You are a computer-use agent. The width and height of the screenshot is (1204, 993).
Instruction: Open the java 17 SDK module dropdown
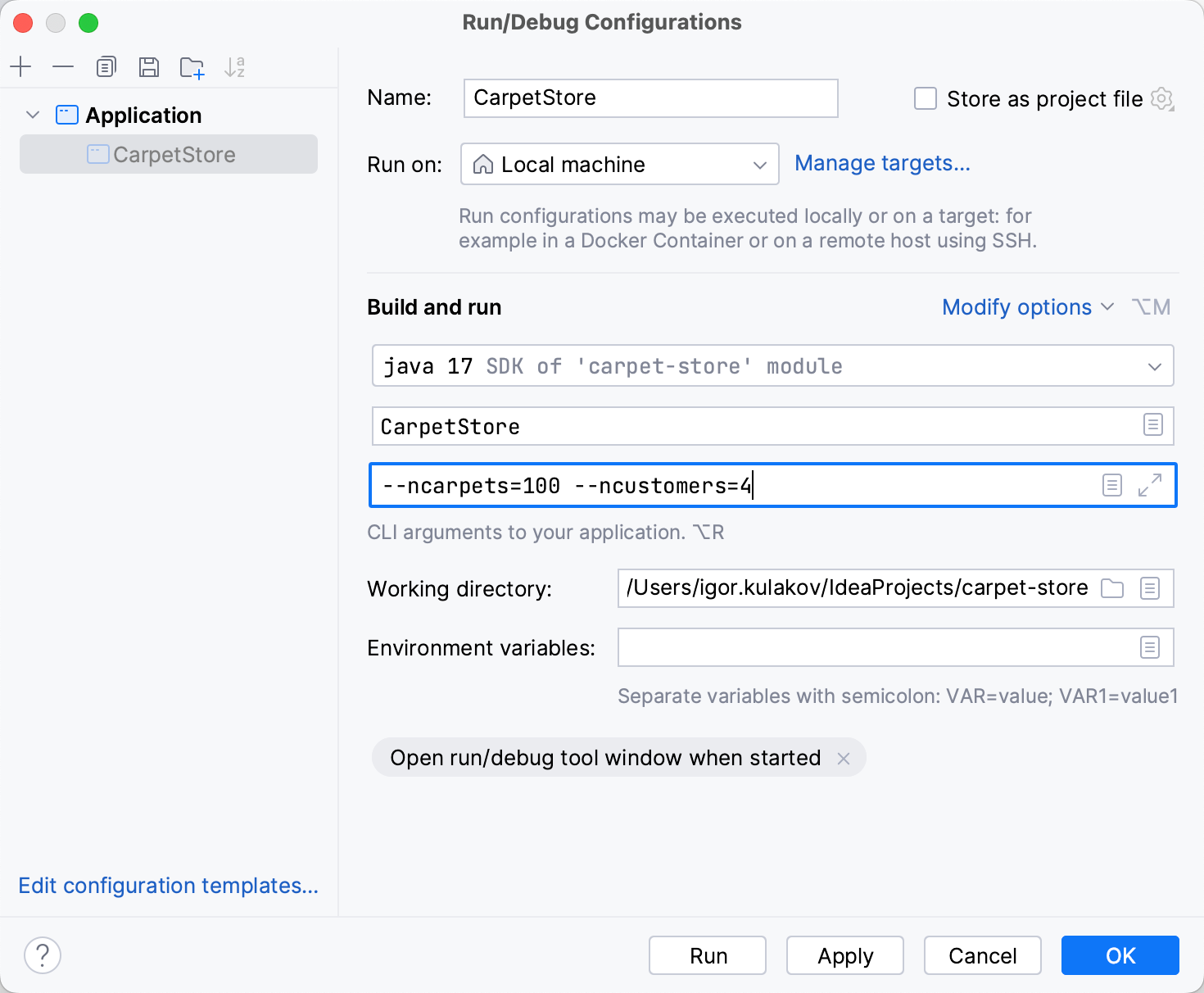[x=772, y=366]
